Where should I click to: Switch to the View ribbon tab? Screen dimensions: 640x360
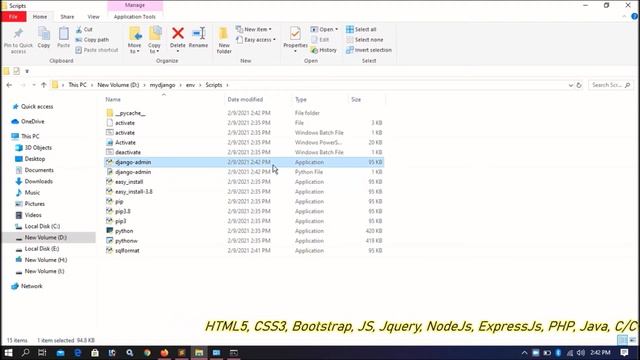[93, 17]
